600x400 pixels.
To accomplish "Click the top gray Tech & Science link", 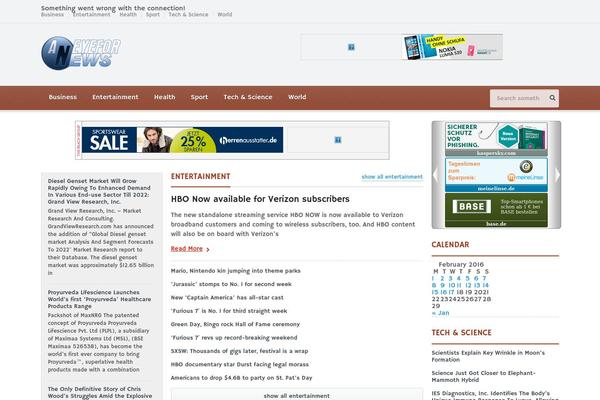I will coord(188,15).
